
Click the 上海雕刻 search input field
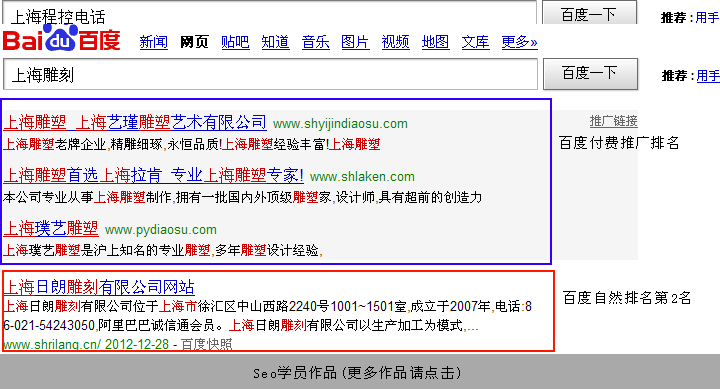(x=270, y=74)
